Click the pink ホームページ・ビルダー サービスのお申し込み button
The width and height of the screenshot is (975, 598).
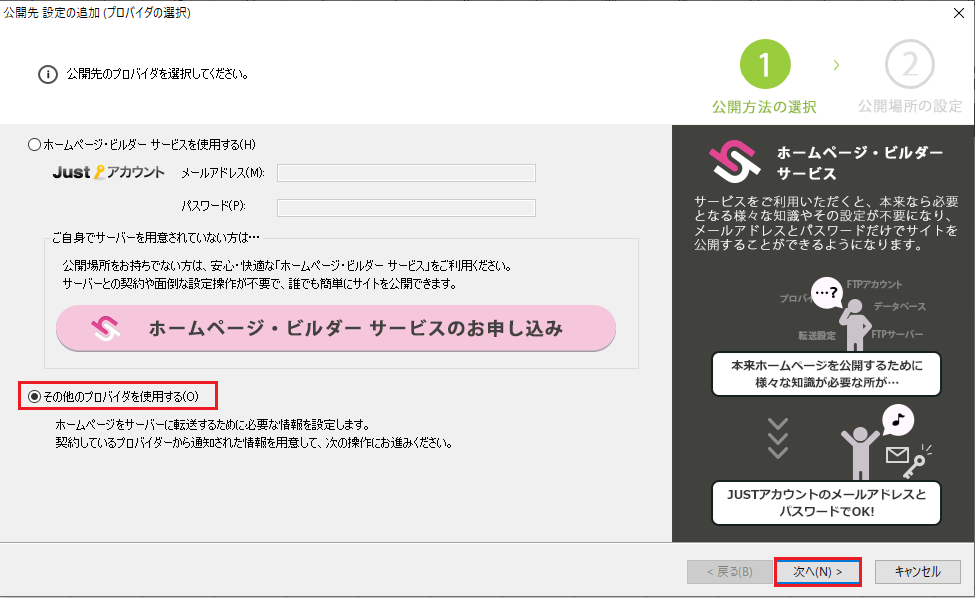click(336, 328)
